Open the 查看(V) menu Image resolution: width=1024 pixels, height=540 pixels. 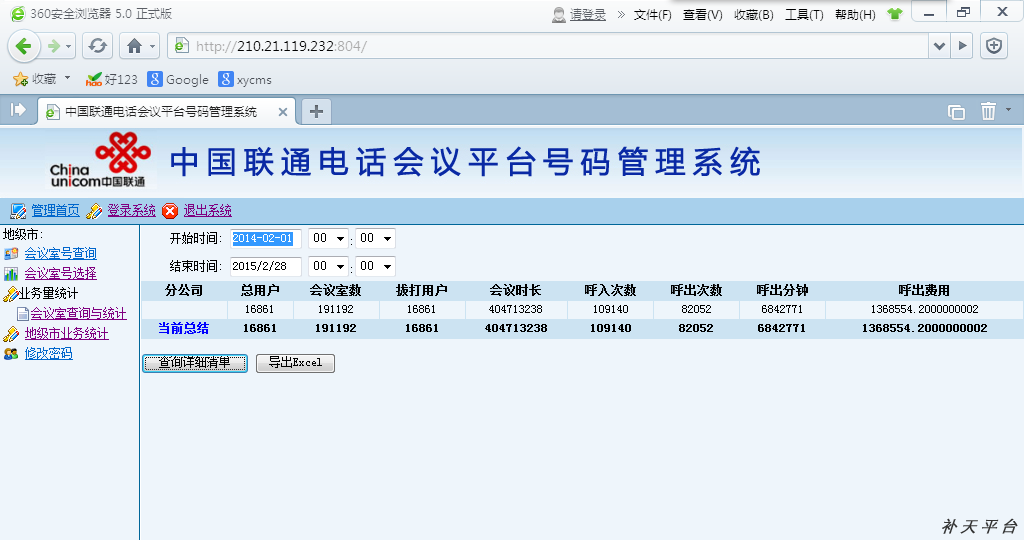pyautogui.click(x=703, y=14)
